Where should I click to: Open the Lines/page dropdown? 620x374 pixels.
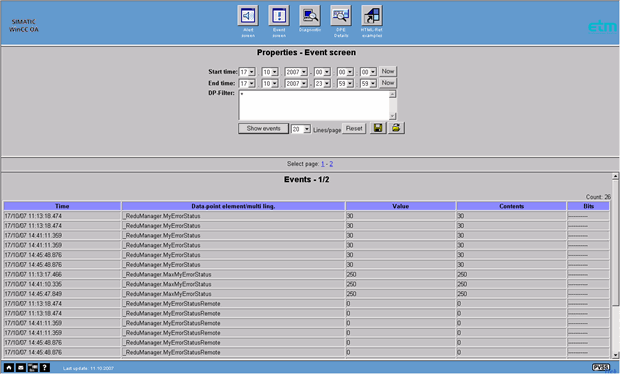pos(301,129)
